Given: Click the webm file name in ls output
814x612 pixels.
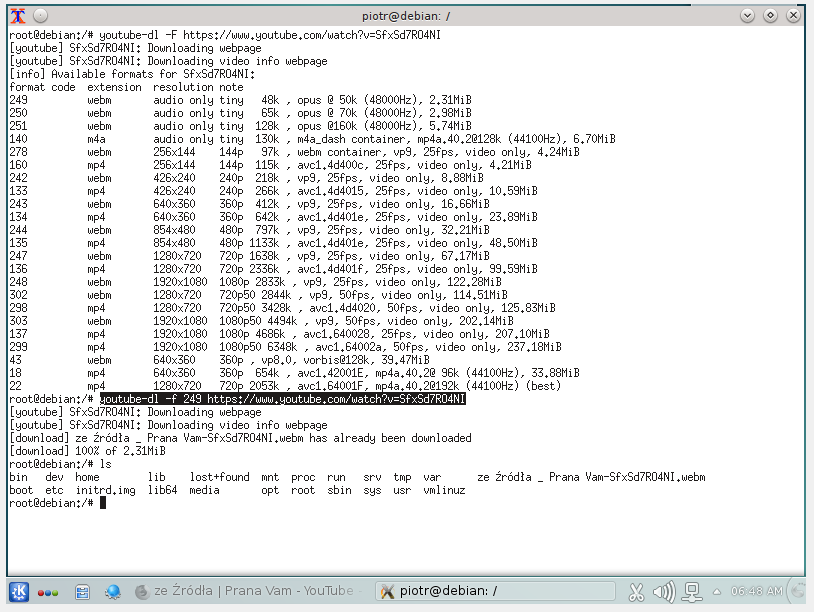Looking at the screenshot, I should pos(591,477).
